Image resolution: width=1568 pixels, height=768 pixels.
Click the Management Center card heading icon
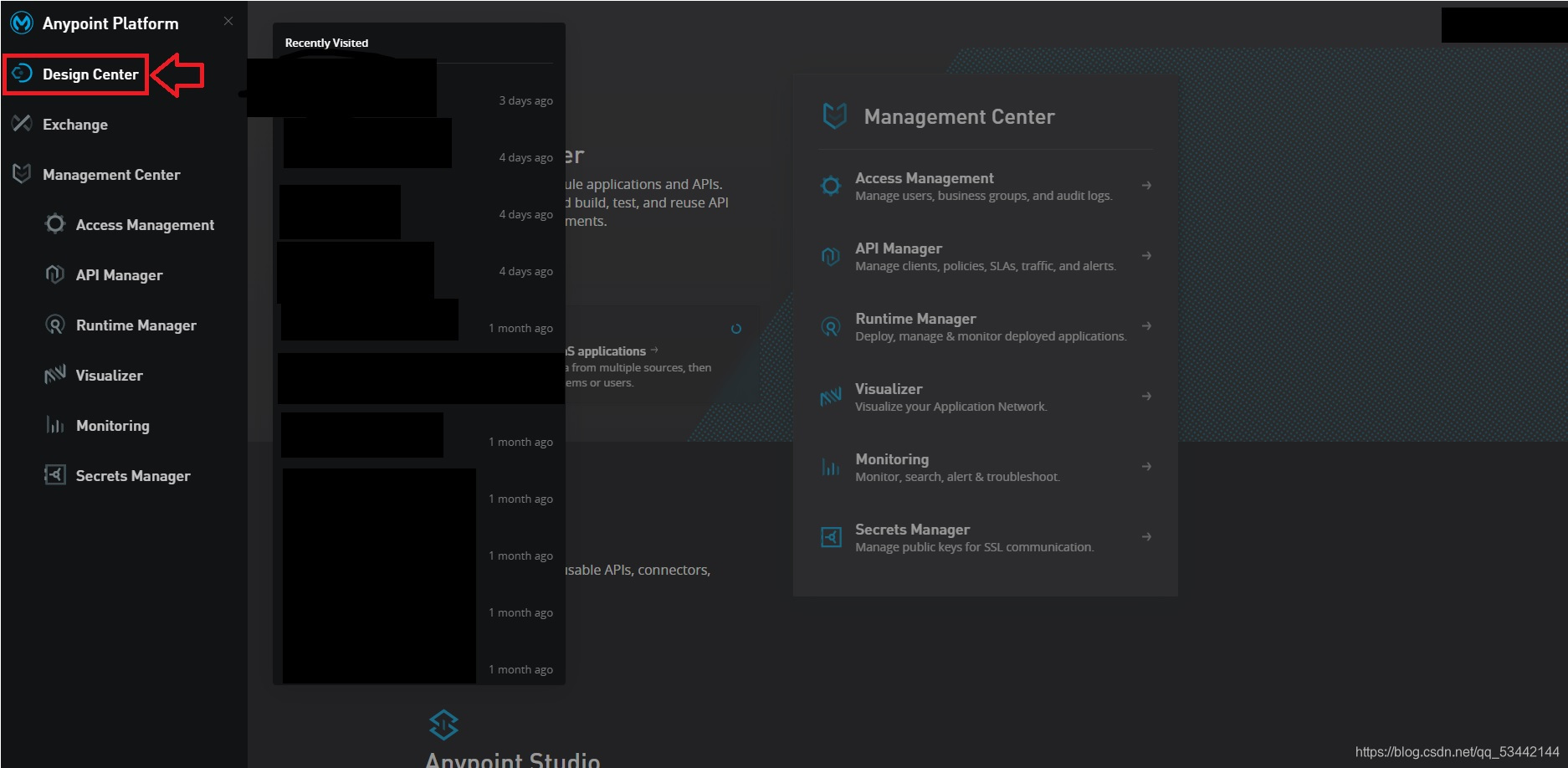coord(835,116)
